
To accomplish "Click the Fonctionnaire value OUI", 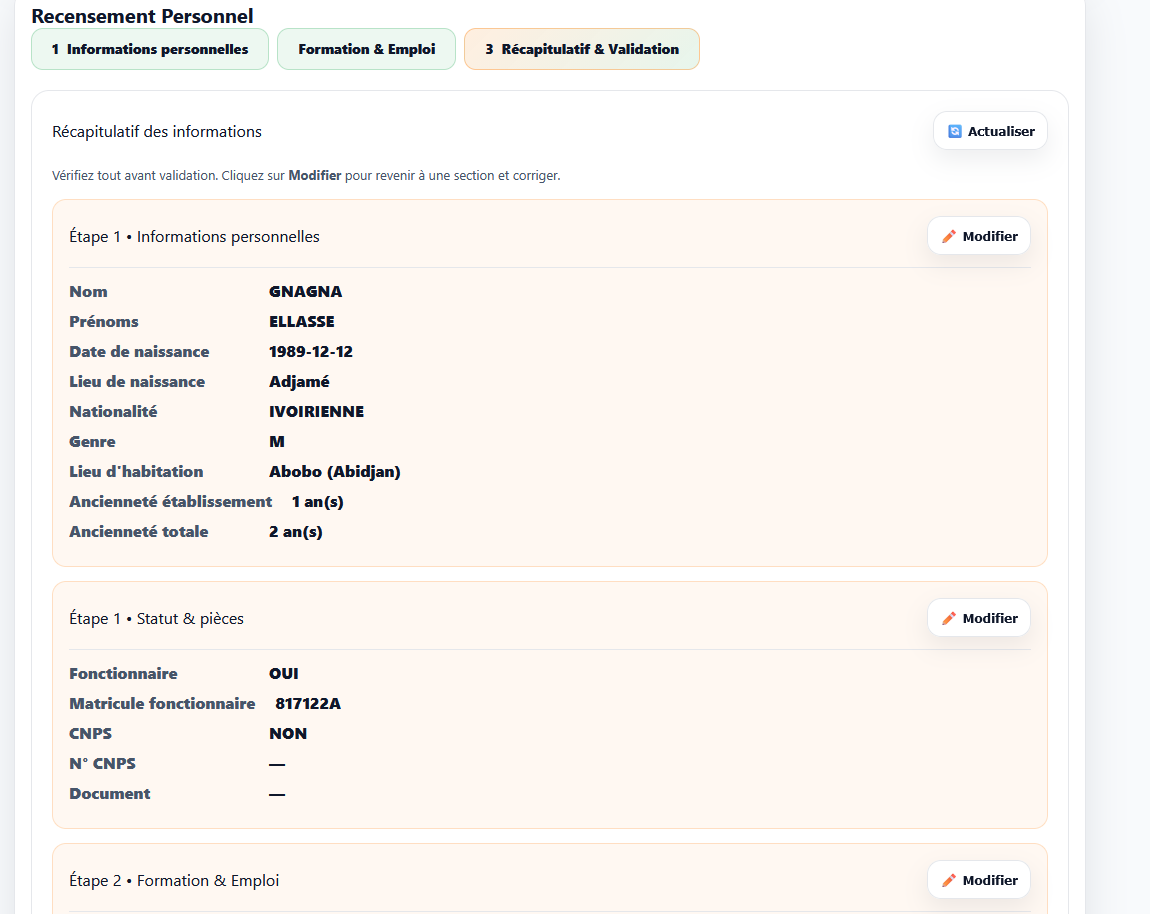I will point(283,674).
